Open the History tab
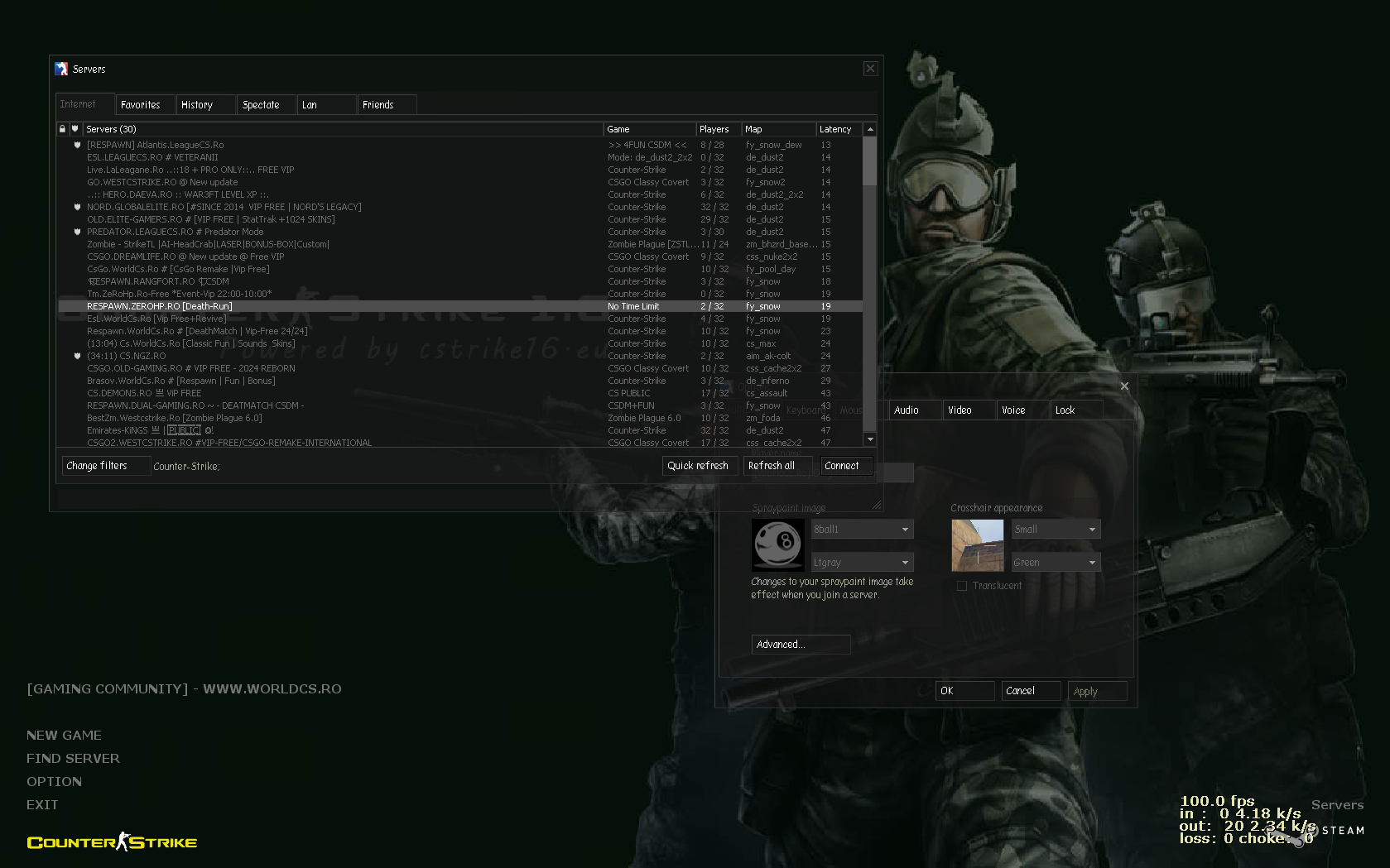1390x868 pixels. (206, 105)
